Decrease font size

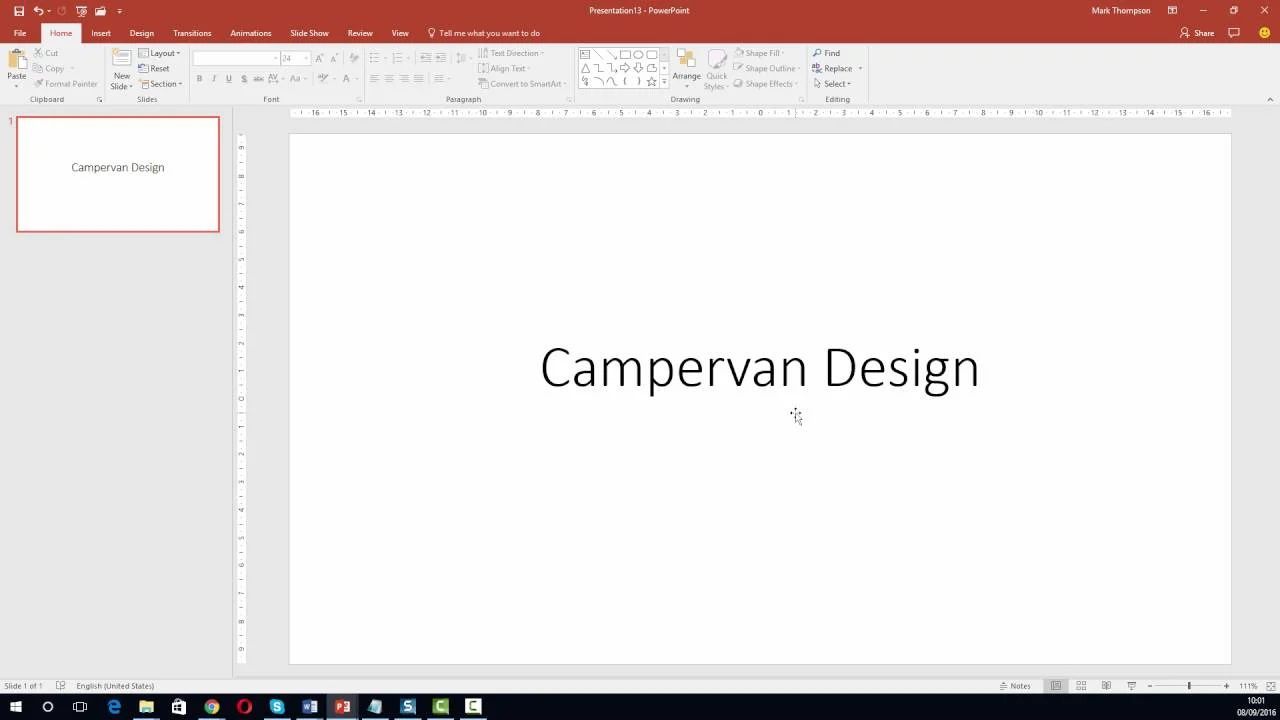[334, 58]
